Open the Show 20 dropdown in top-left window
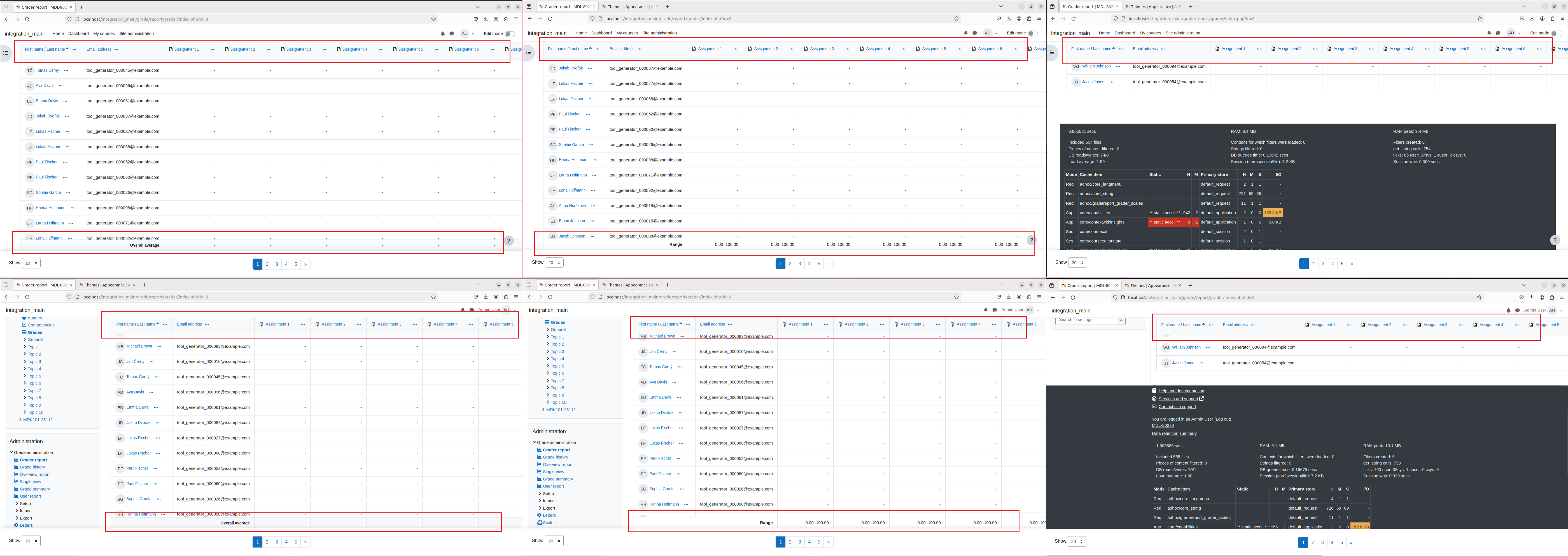 (31, 263)
